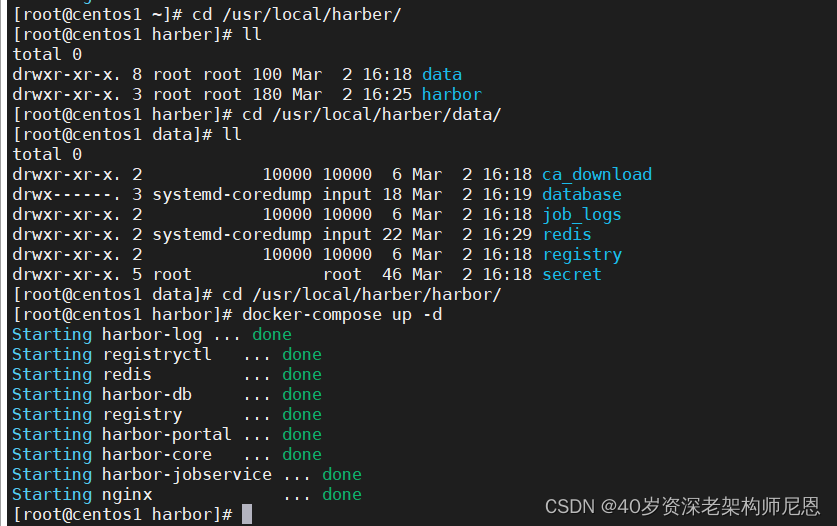The height and width of the screenshot is (526, 837).
Task: Click 'drwx------.' permissions of database row
Action: (x=67, y=194)
